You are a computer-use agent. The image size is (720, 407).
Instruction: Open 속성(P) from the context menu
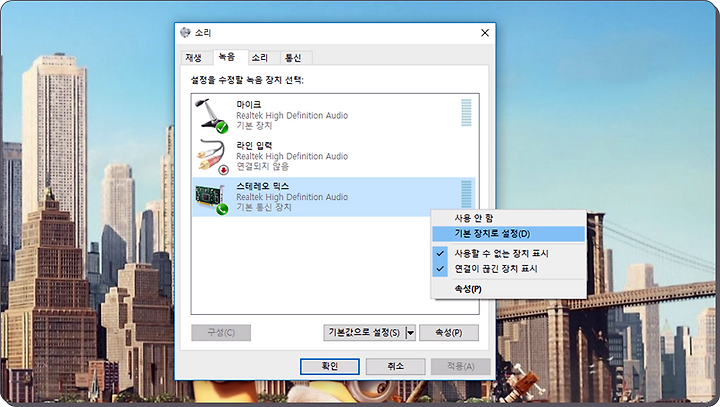click(x=508, y=289)
